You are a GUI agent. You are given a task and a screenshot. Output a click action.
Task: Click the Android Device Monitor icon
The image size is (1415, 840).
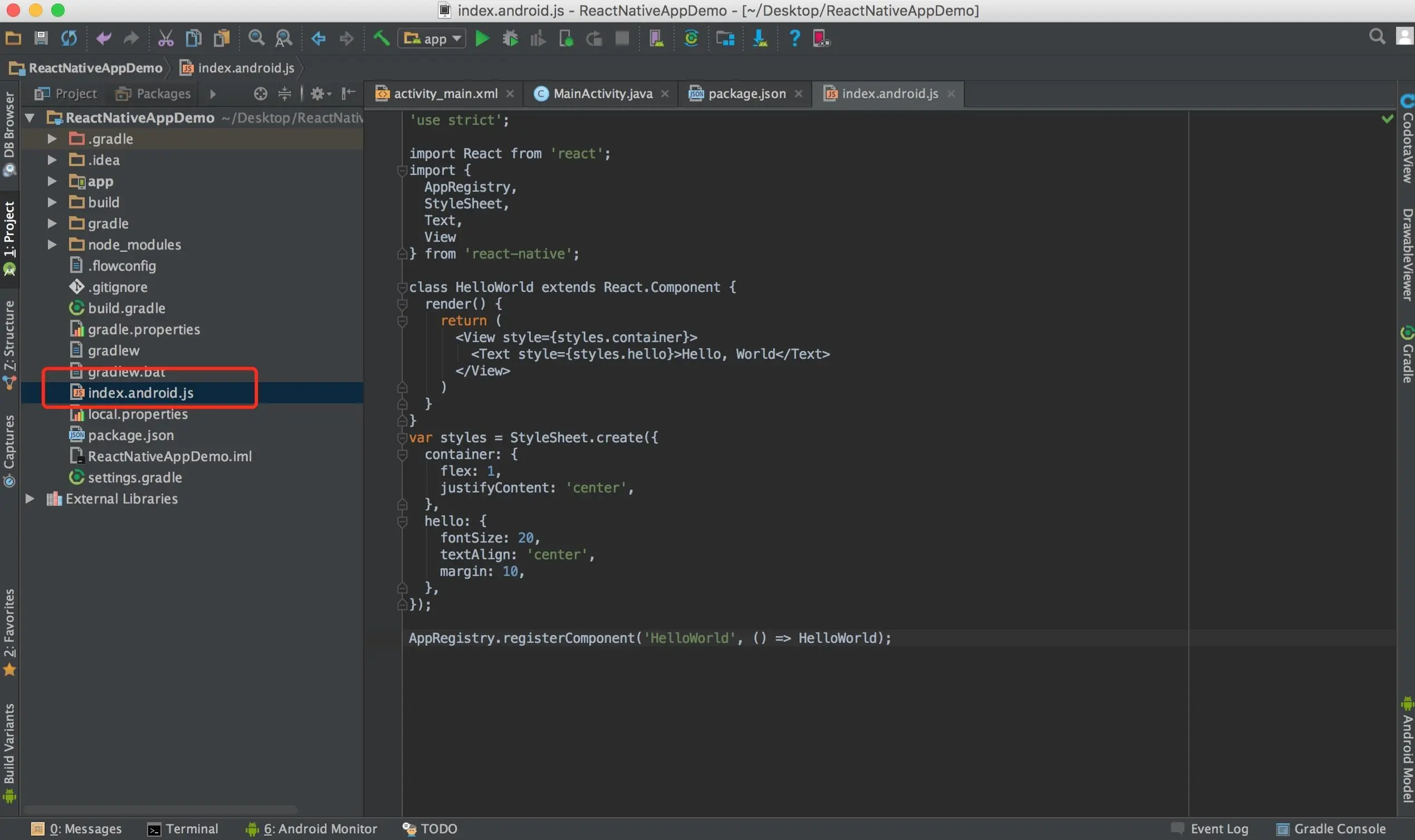821,38
